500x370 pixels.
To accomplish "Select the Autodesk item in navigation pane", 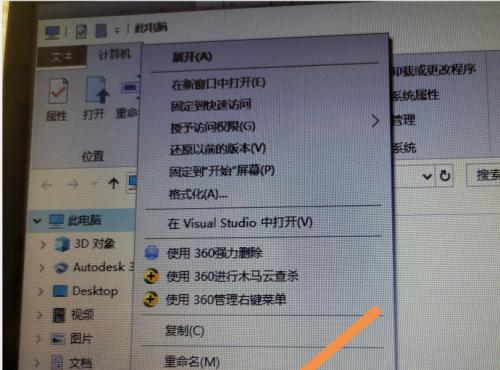I will coord(103,267).
